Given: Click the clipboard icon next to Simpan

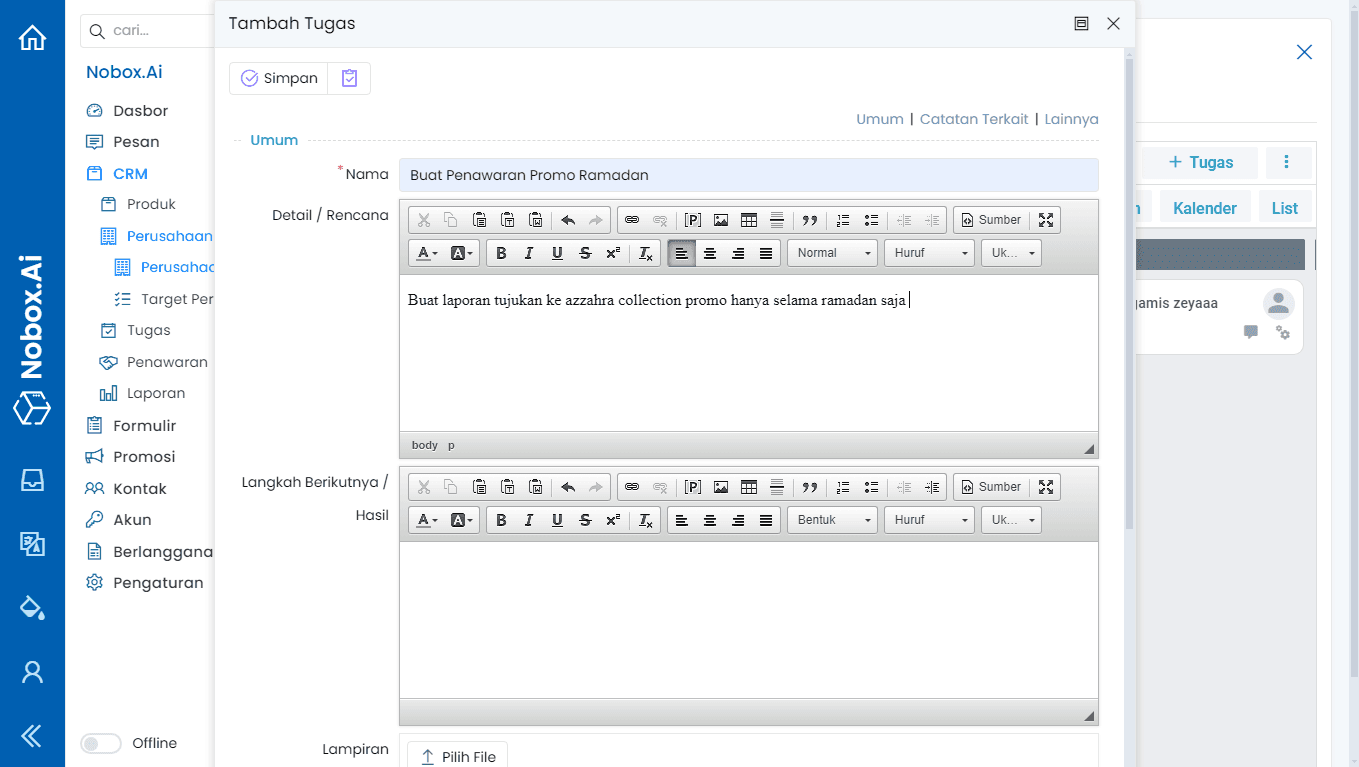Looking at the screenshot, I should click(349, 78).
